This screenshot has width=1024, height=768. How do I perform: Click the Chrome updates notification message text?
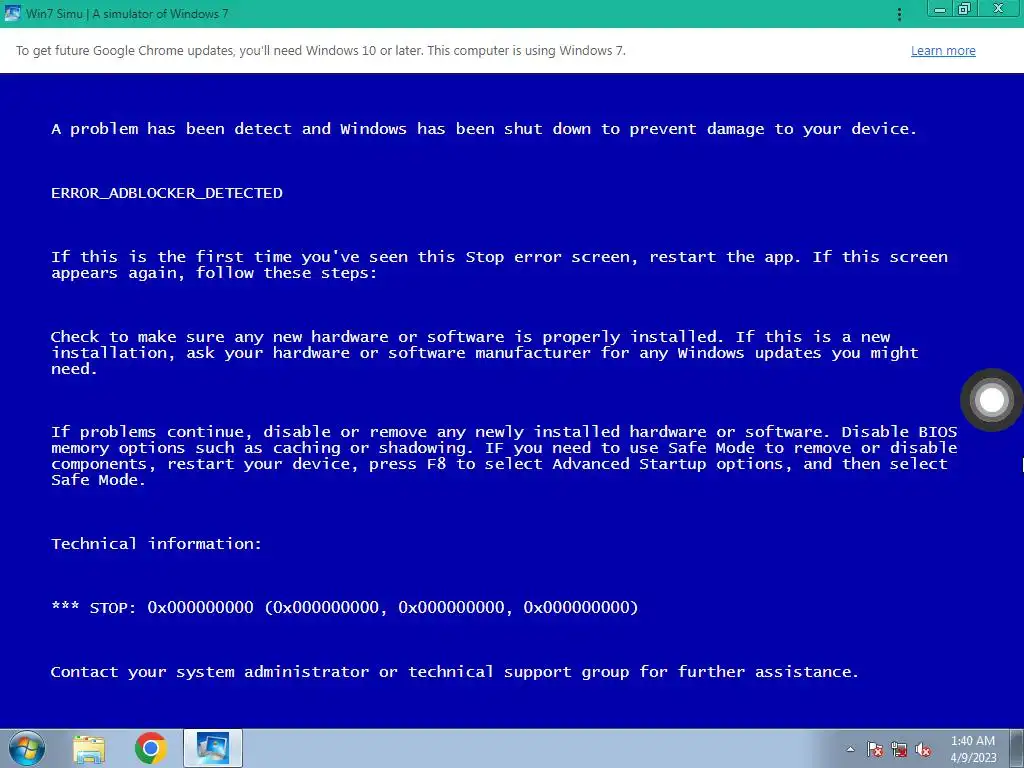tap(321, 50)
